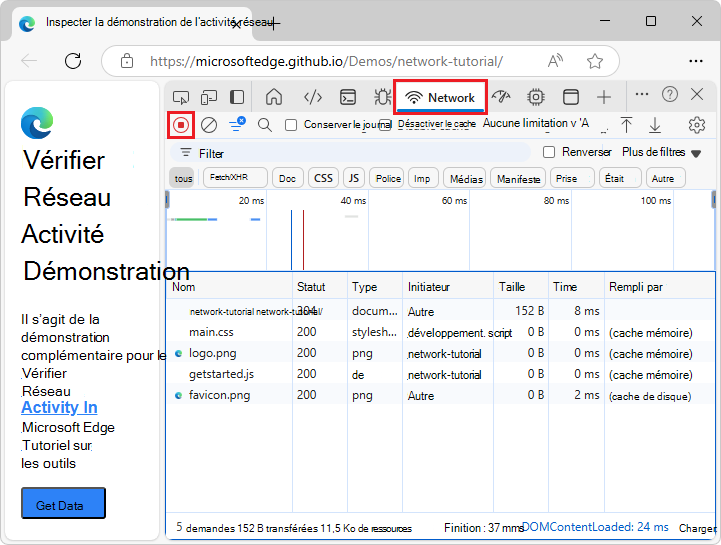Toggle the sidebar dock icon
The width and height of the screenshot is (721, 545).
(x=237, y=97)
